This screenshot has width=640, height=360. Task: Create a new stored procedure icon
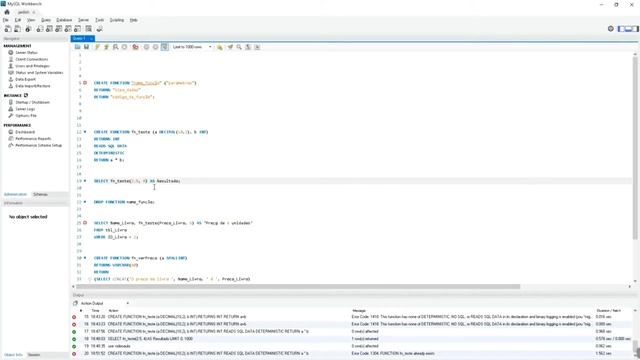[x=68, y=29]
